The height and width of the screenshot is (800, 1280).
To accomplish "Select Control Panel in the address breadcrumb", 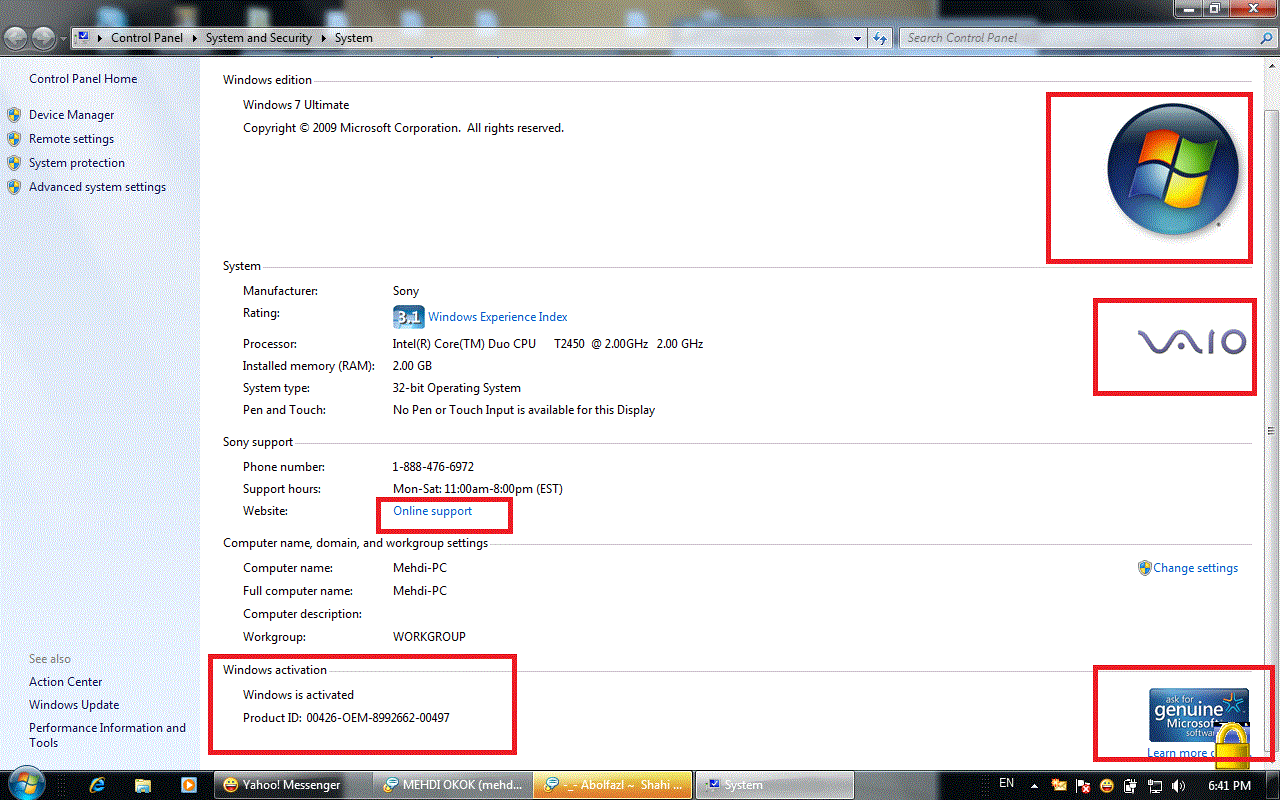I will 147,38.
